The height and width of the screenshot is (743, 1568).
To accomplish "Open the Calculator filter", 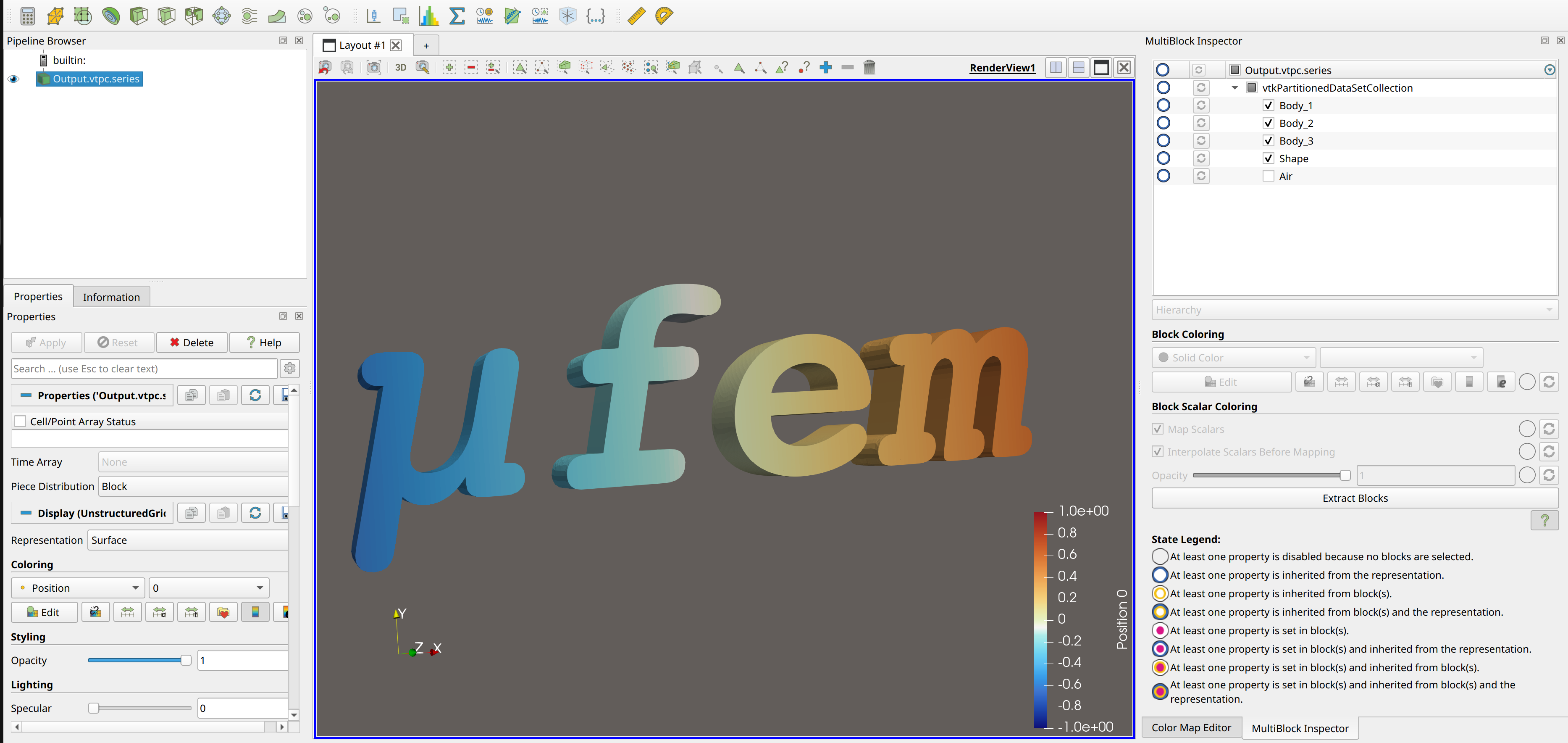I will [x=27, y=15].
